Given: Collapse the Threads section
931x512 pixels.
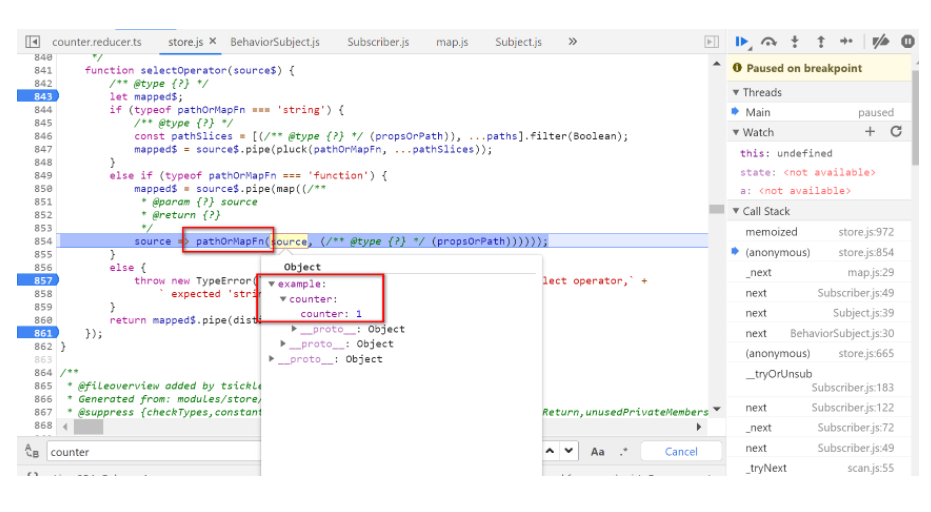Looking at the screenshot, I should [x=737, y=92].
